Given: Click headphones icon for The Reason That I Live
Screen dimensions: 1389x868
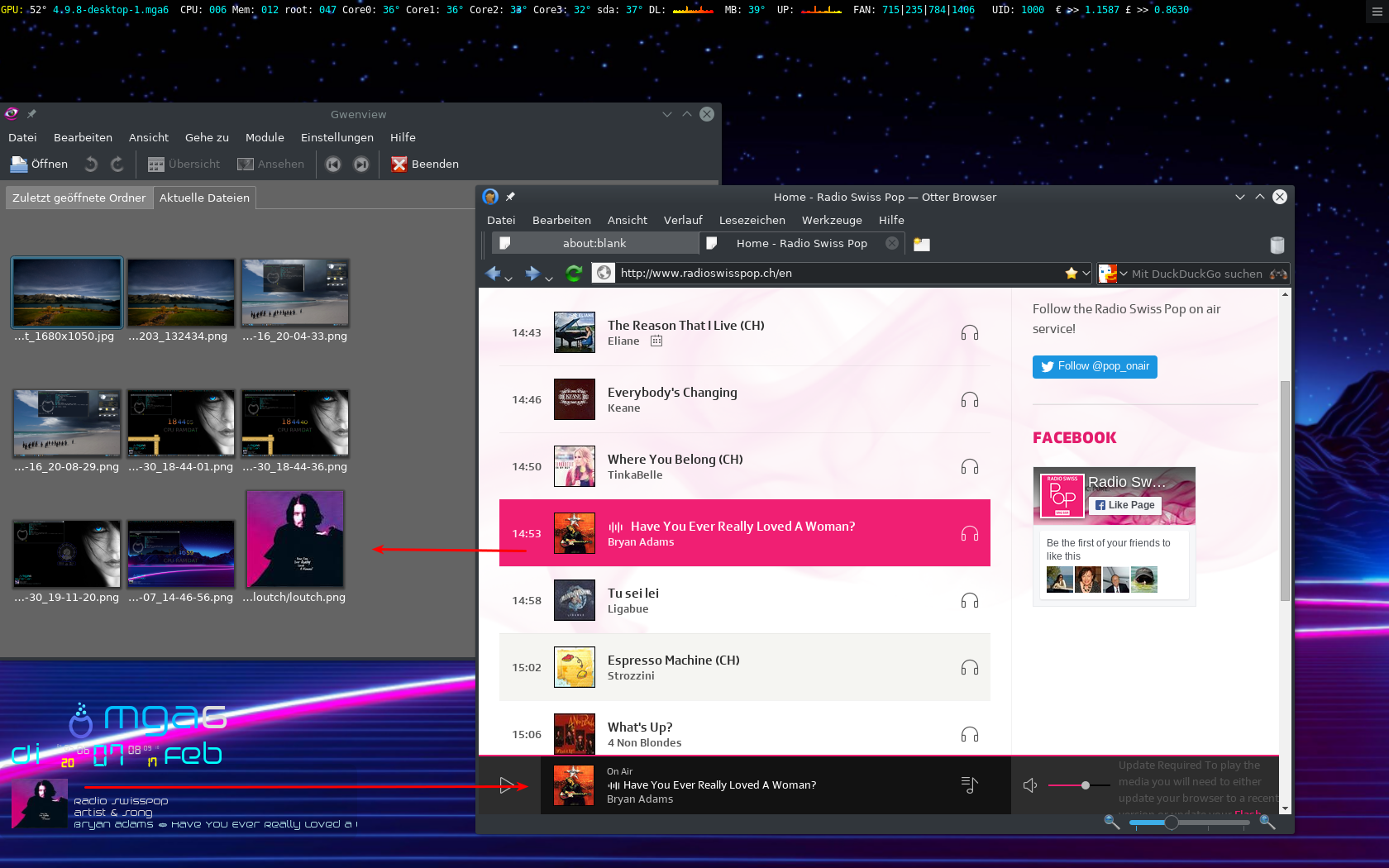Looking at the screenshot, I should pos(970,333).
